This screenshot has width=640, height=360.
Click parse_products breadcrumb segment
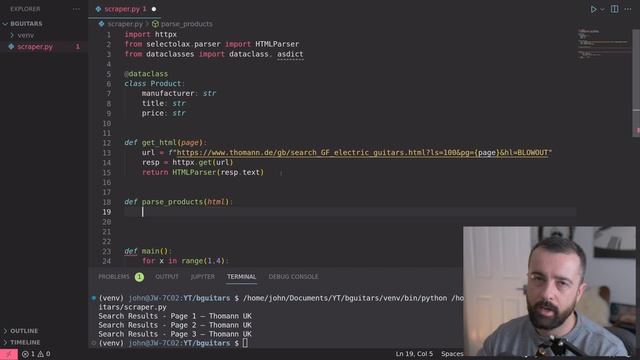coord(187,24)
